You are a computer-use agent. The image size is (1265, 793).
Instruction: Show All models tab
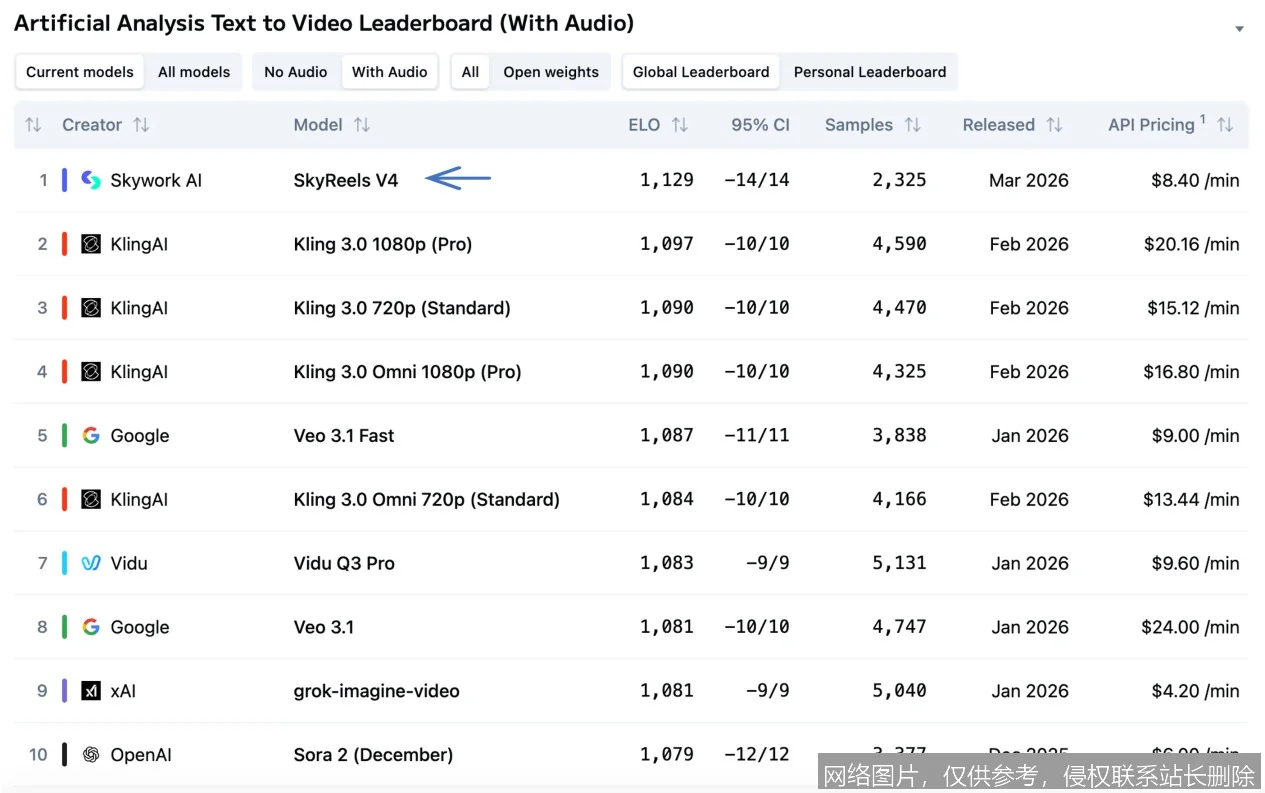click(194, 72)
